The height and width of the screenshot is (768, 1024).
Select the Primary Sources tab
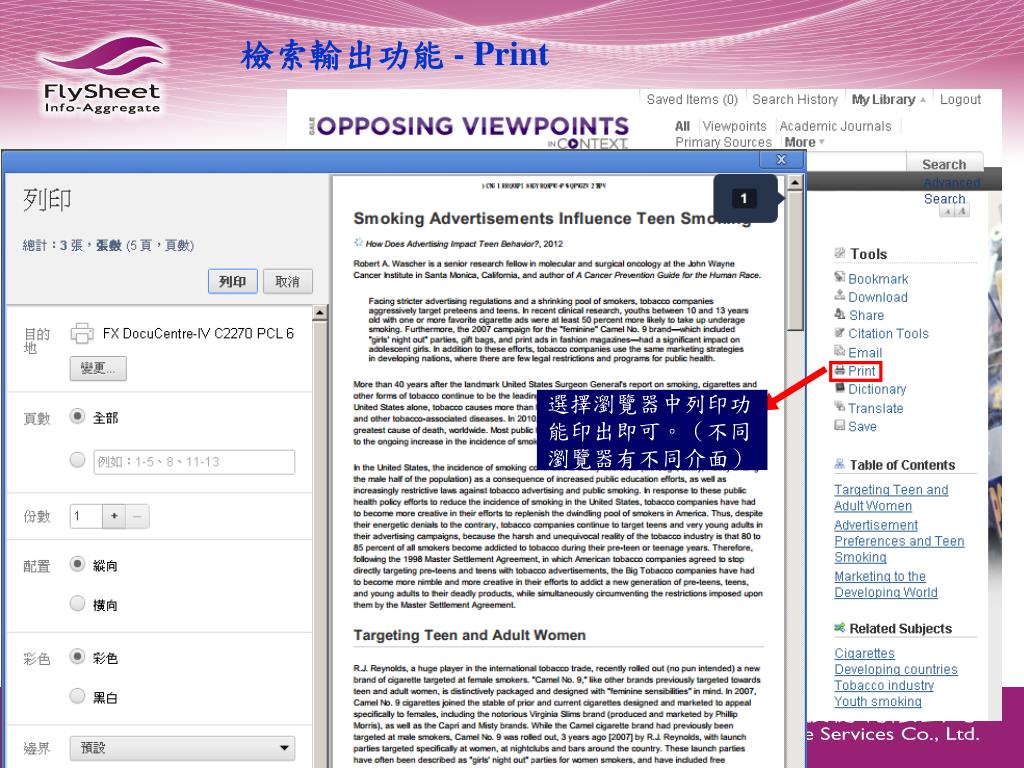tap(723, 142)
